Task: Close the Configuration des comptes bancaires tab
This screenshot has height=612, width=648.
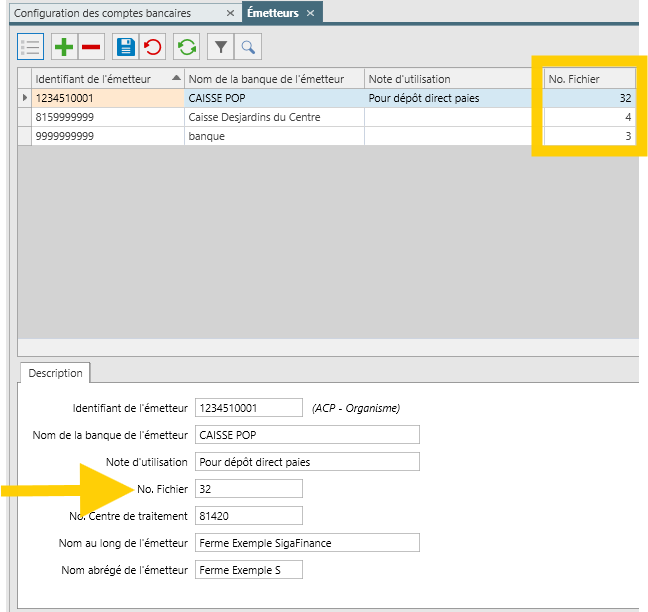Action: (x=231, y=13)
